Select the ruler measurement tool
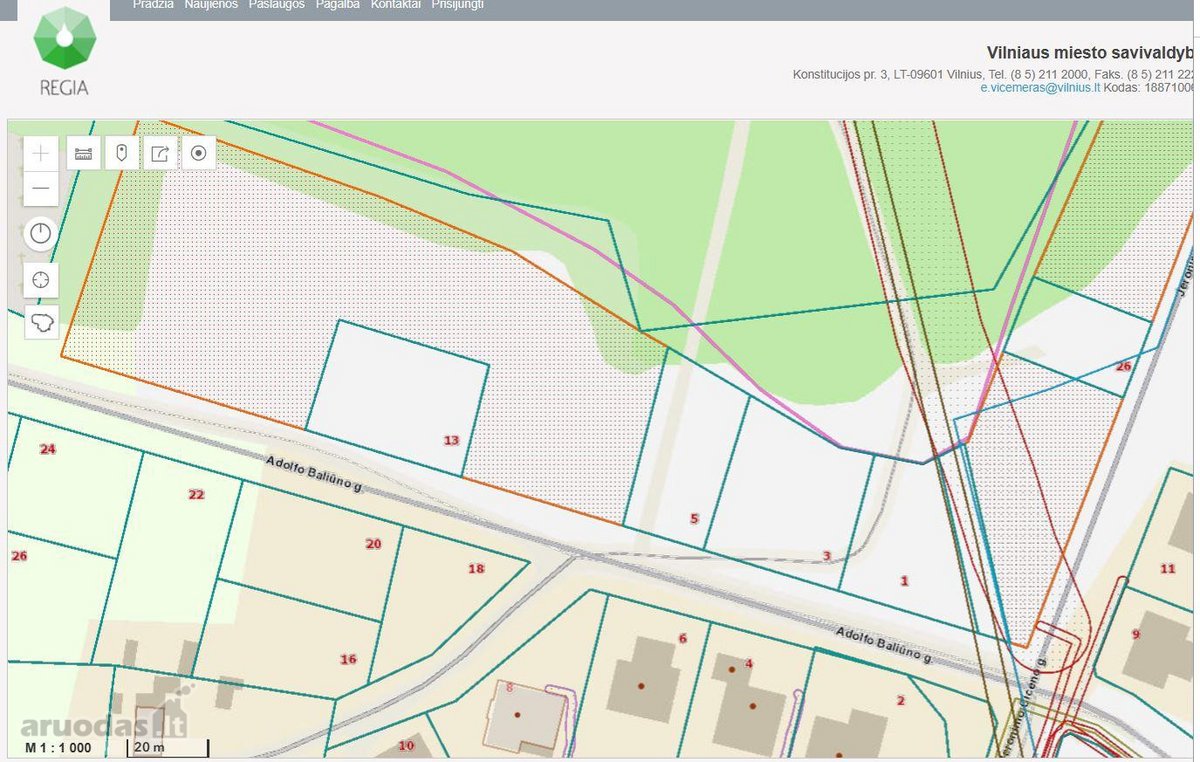 coord(84,153)
